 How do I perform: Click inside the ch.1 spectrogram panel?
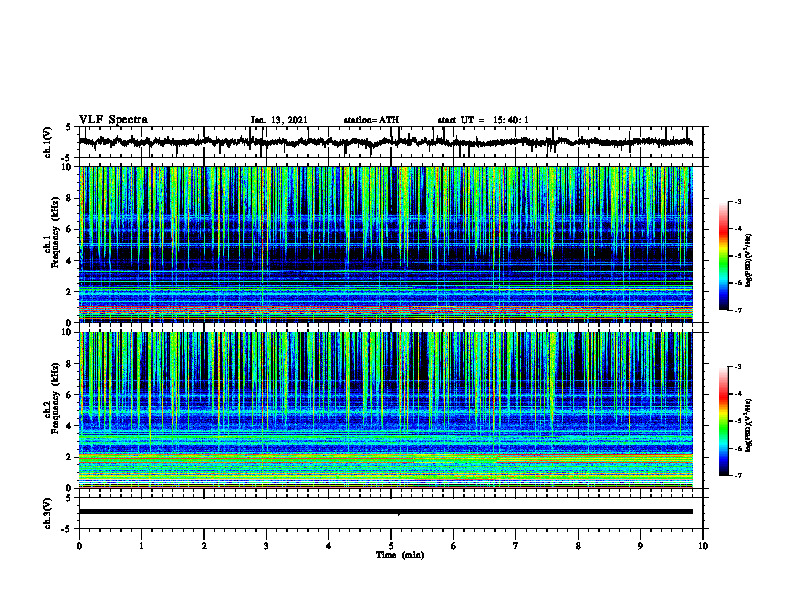[386, 244]
